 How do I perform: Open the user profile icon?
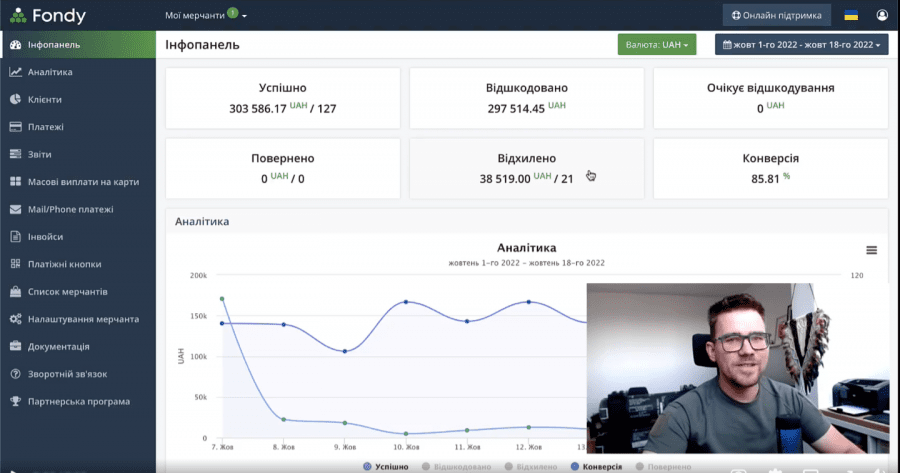click(882, 15)
